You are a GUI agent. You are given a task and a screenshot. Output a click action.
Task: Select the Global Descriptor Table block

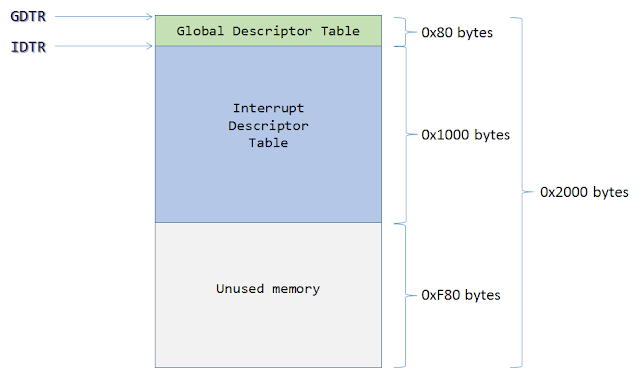(268, 31)
